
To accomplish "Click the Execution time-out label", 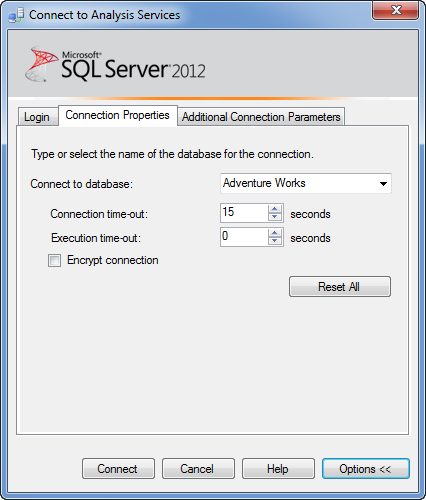I will 96,238.
